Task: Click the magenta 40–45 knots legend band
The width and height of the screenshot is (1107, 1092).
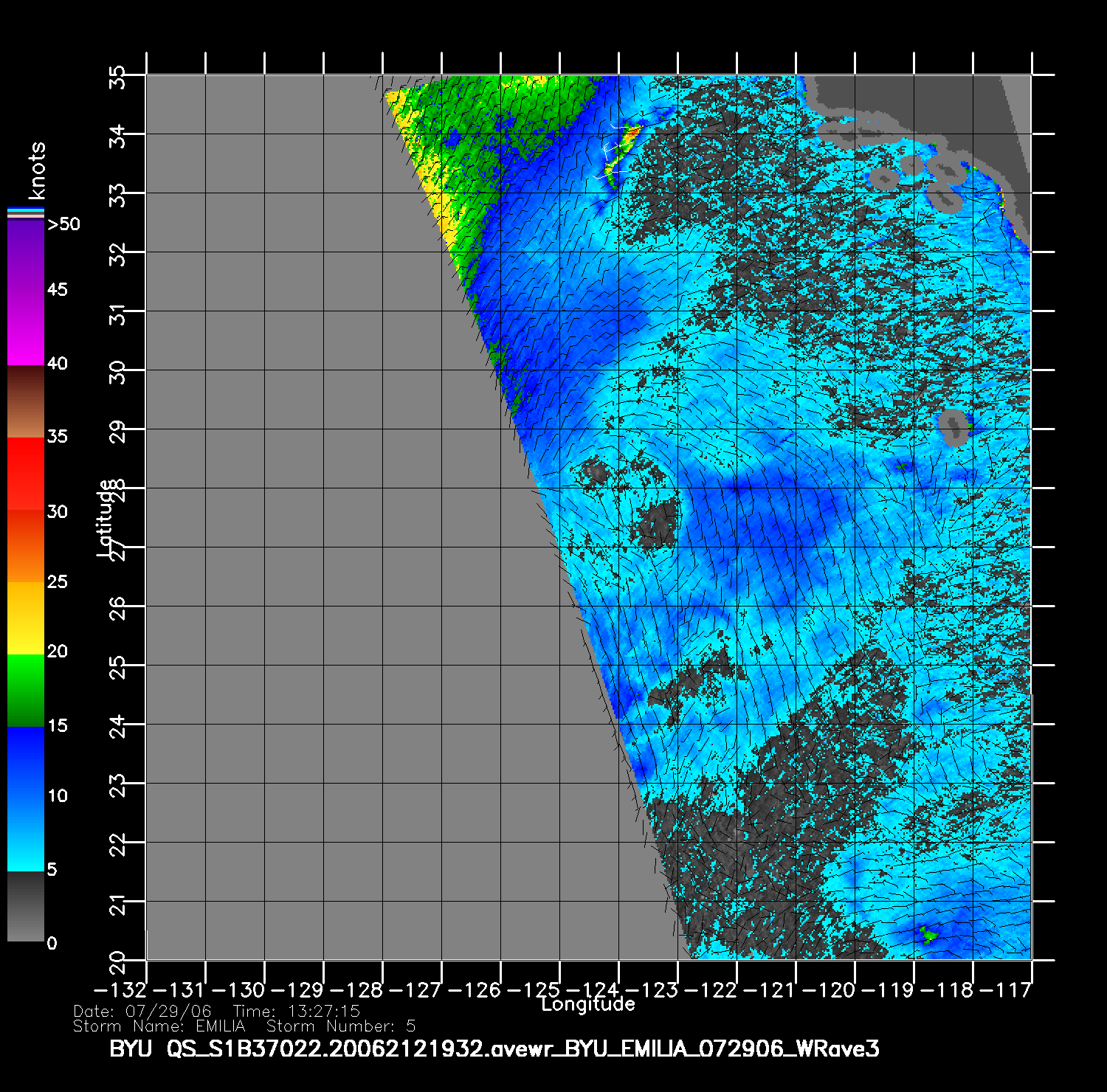Action: pyautogui.click(x=26, y=328)
